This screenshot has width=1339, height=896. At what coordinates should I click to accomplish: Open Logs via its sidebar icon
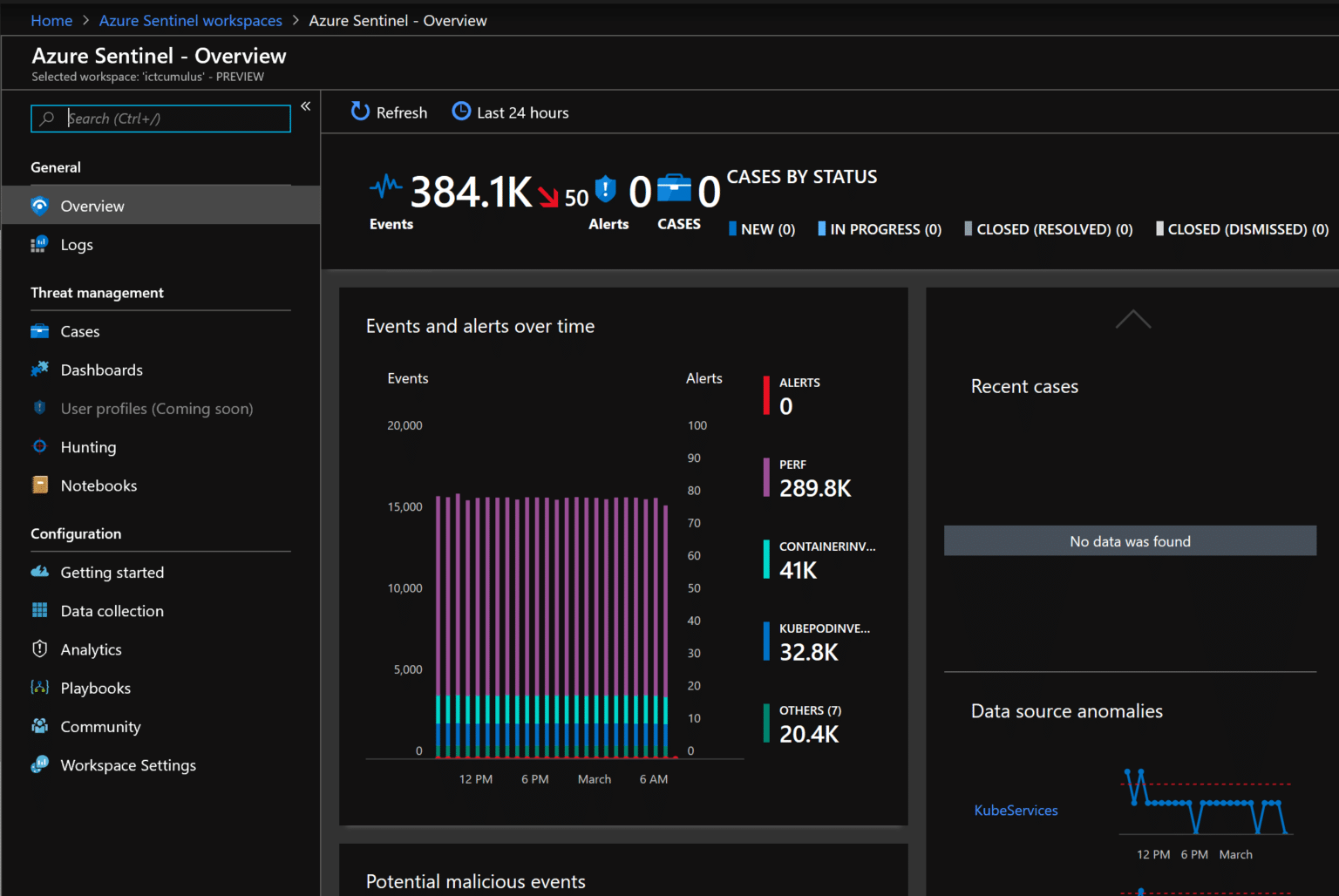39,245
